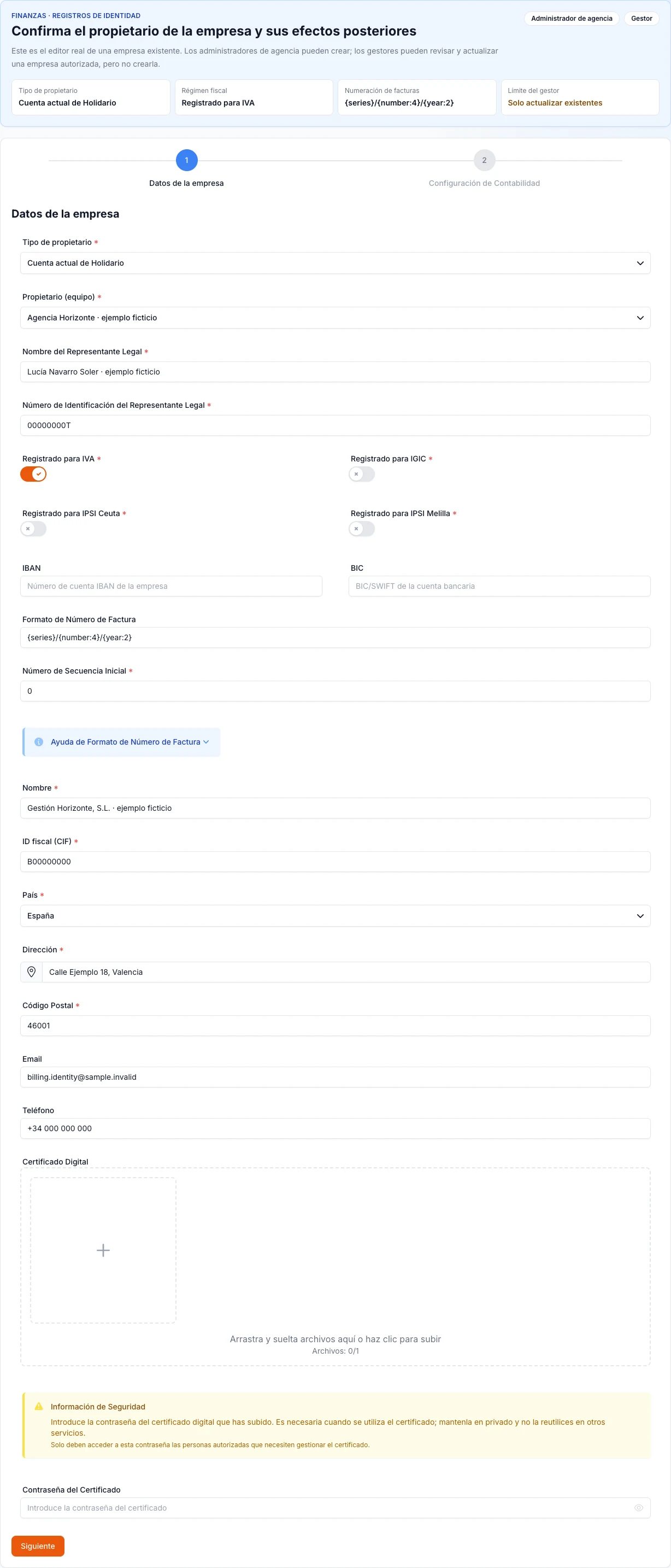The width and height of the screenshot is (671, 1568).
Task: Click the Siguiente button
Action: click(x=38, y=1546)
